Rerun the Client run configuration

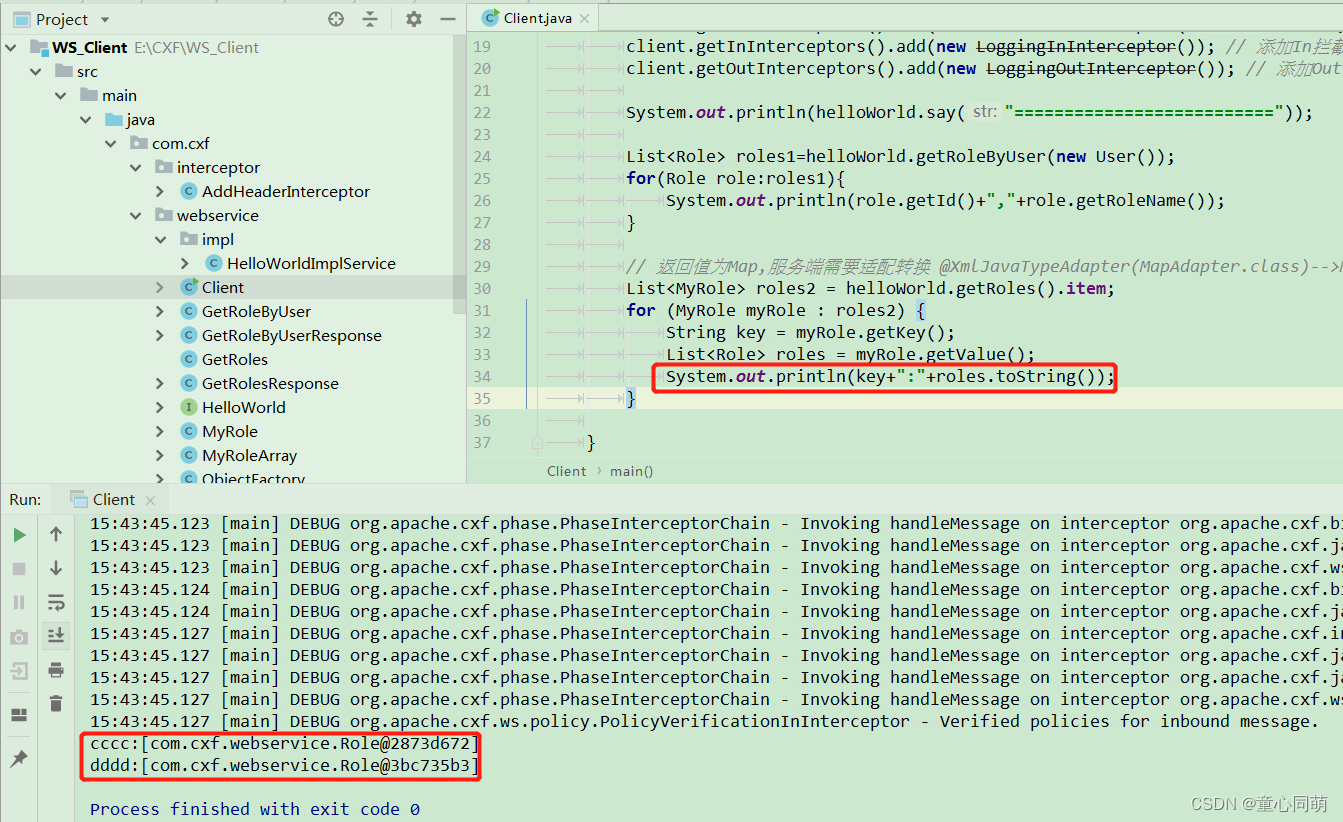[19, 535]
